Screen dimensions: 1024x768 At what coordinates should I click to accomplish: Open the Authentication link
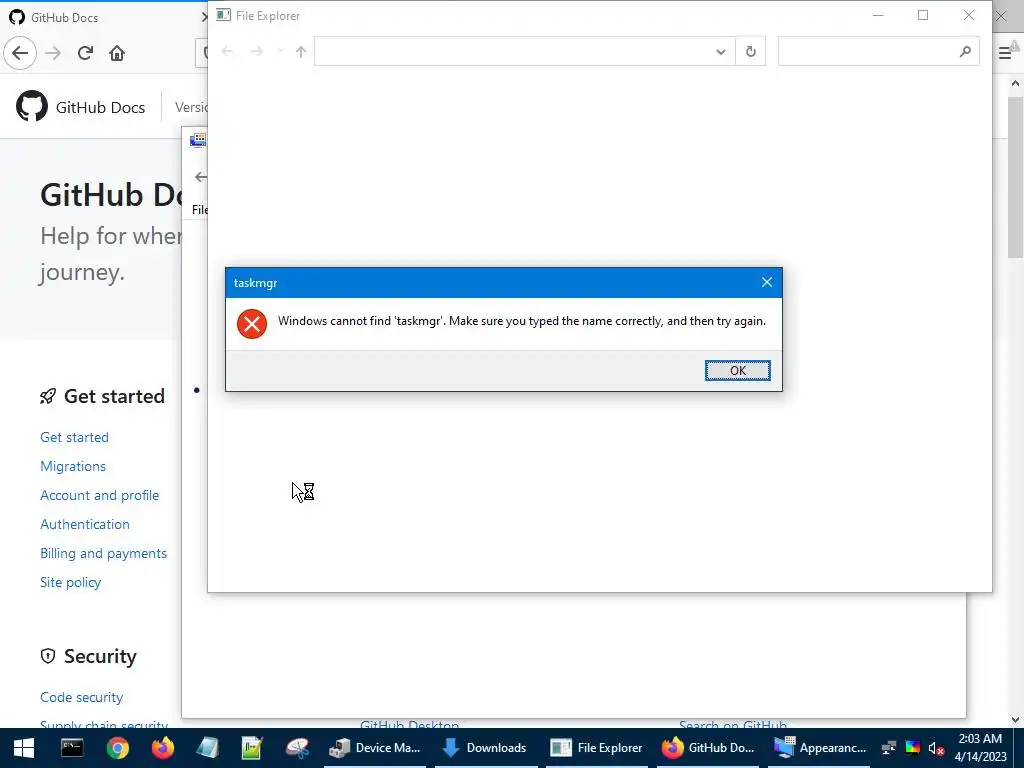[85, 524]
